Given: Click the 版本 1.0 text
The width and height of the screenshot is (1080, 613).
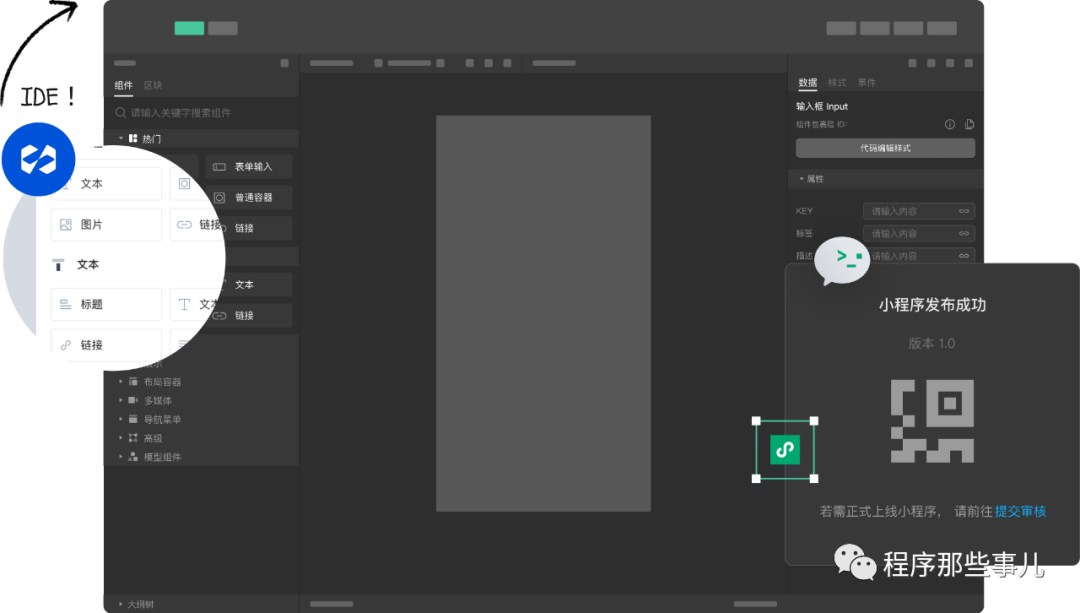Looking at the screenshot, I should coord(932,343).
